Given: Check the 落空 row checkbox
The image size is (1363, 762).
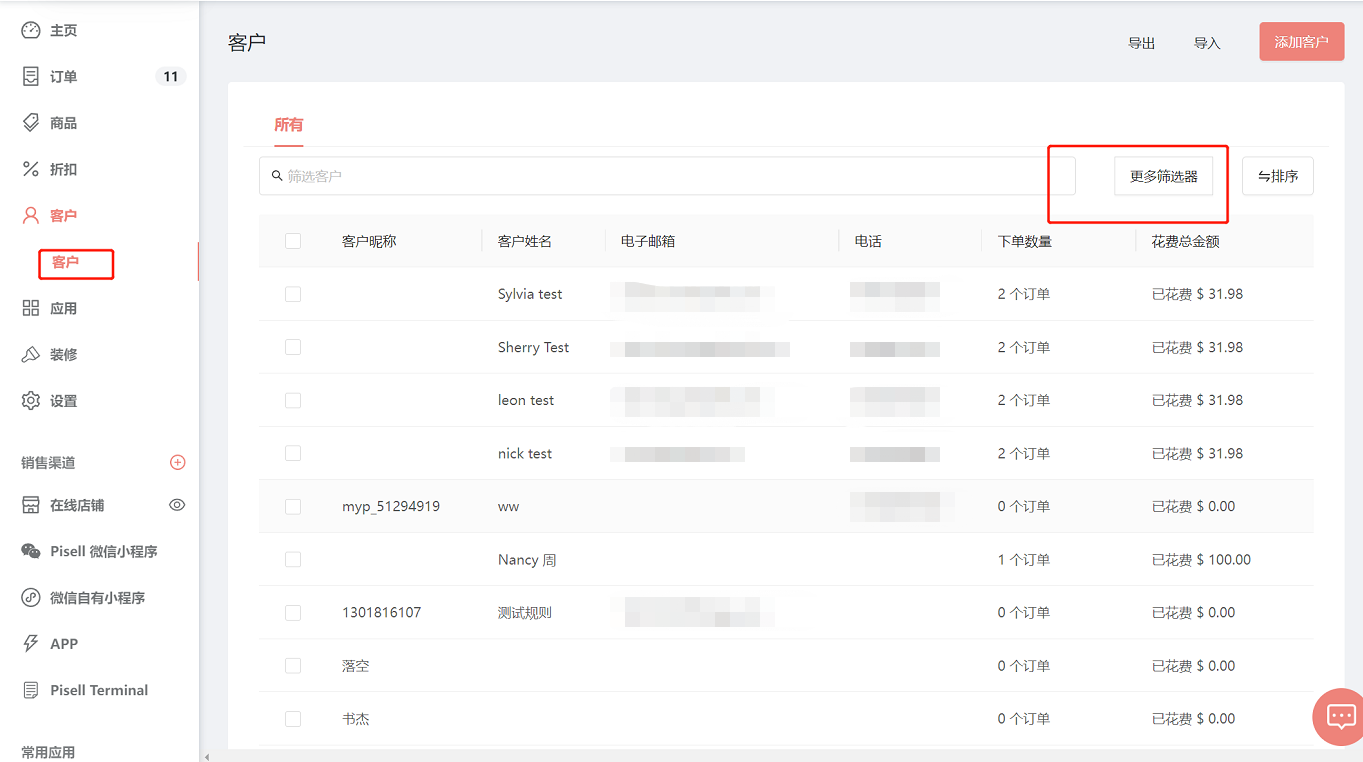Looking at the screenshot, I should click(293, 665).
